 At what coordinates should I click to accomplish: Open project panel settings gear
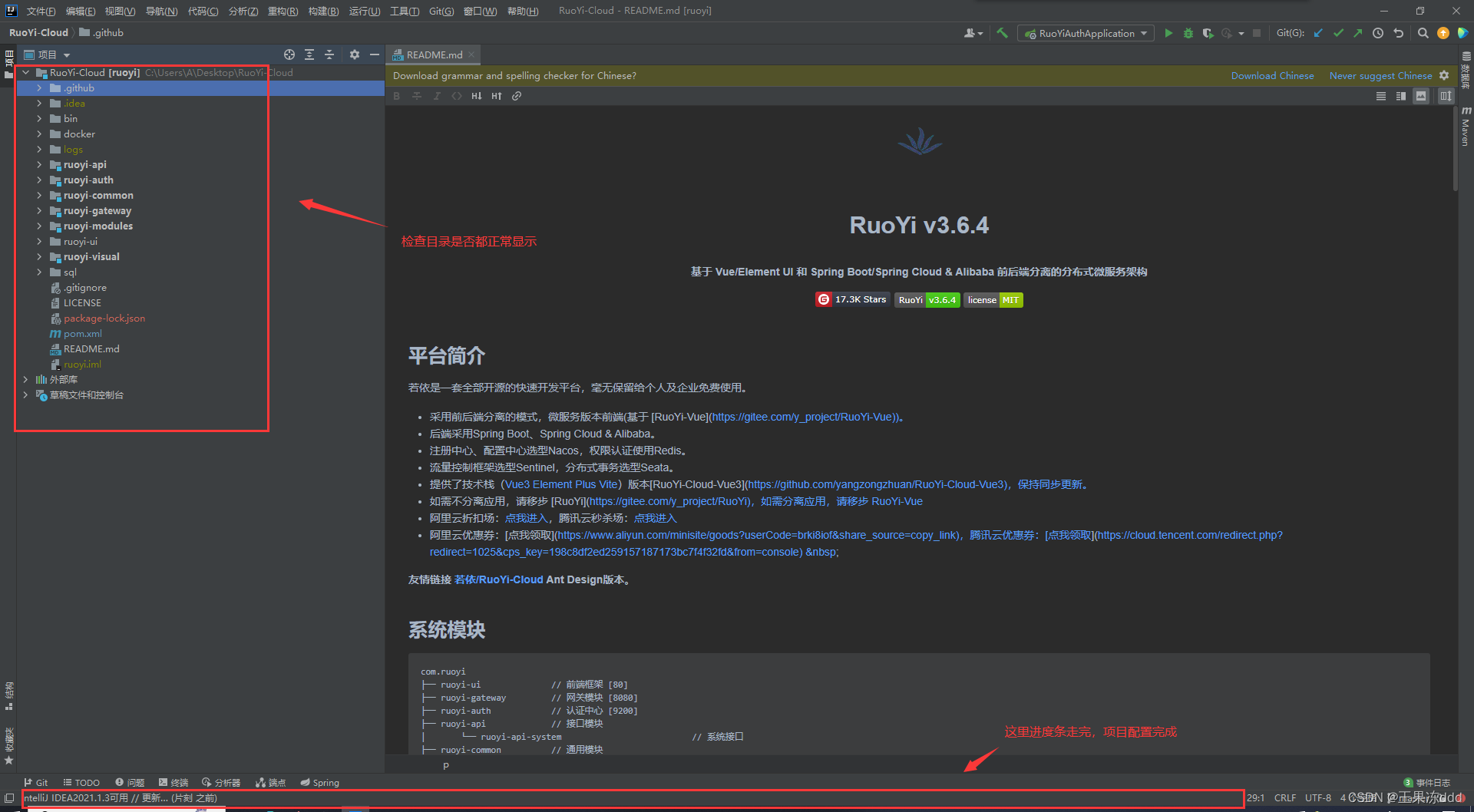(354, 54)
